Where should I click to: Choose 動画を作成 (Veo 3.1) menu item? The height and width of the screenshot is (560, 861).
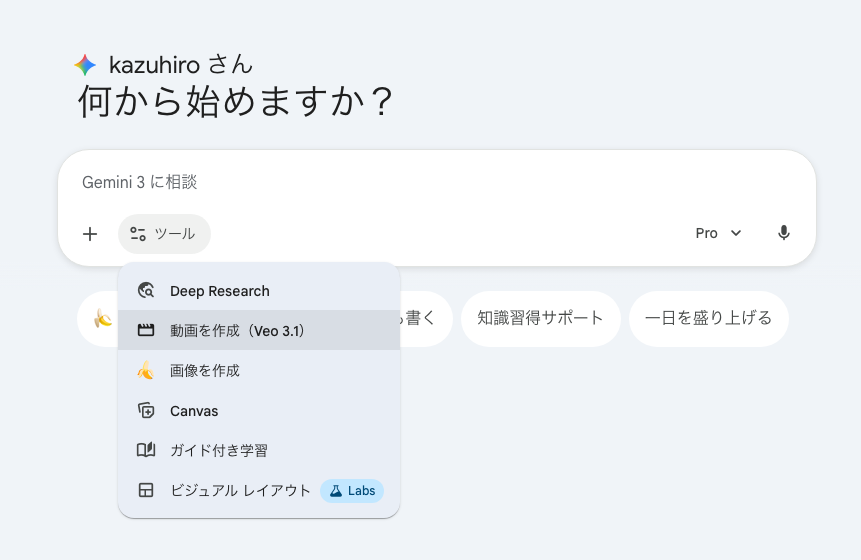[x=237, y=331]
